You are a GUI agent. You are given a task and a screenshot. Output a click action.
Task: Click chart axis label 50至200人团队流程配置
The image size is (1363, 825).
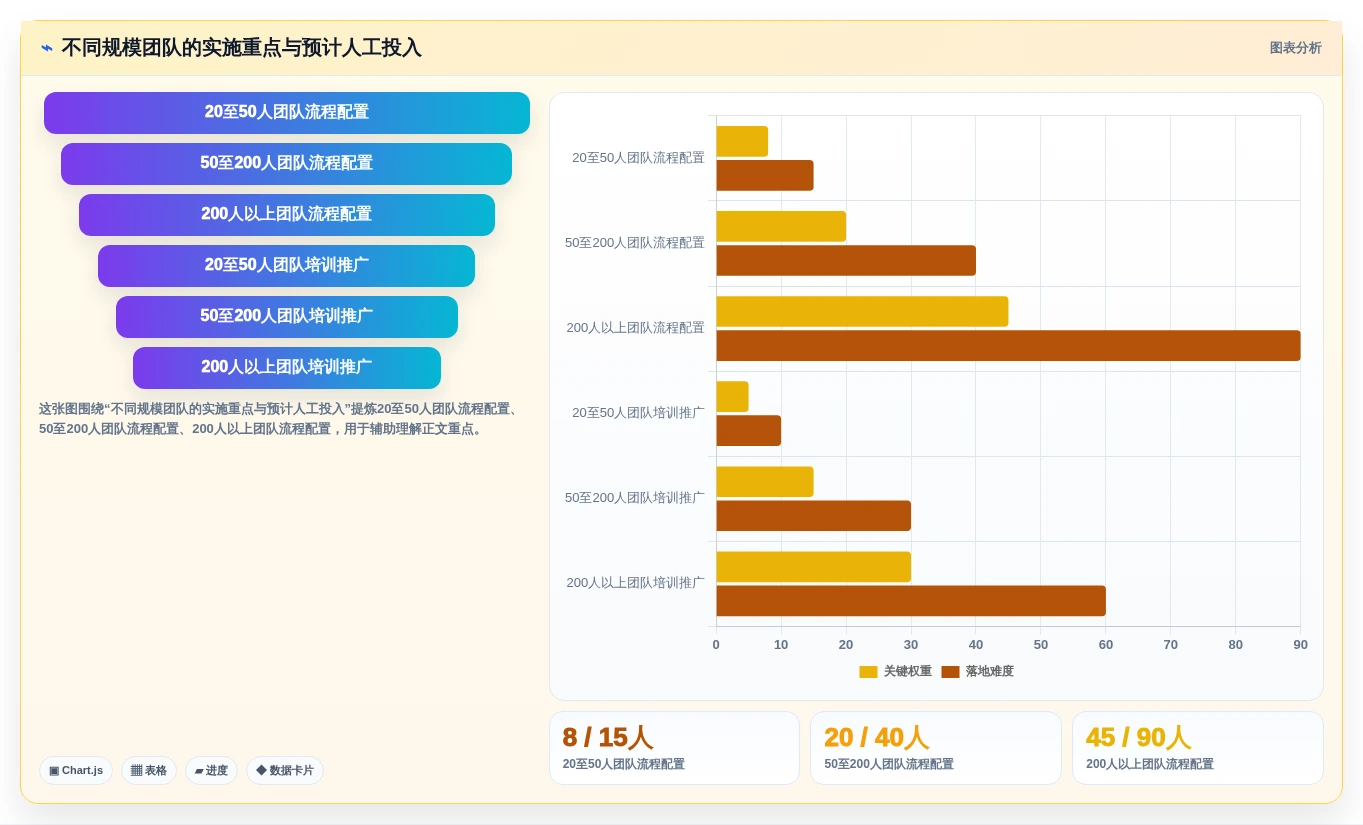[x=635, y=243]
